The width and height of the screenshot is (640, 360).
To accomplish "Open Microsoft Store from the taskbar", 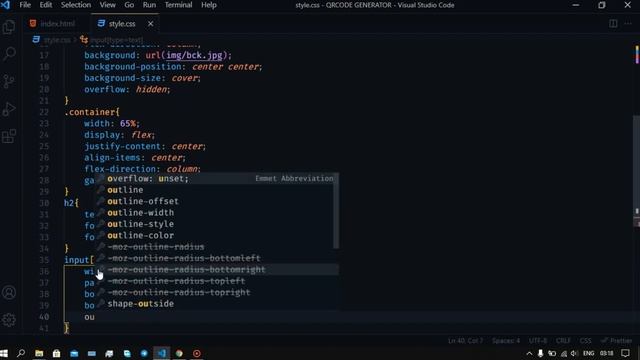I will pyautogui.click(x=56, y=353).
